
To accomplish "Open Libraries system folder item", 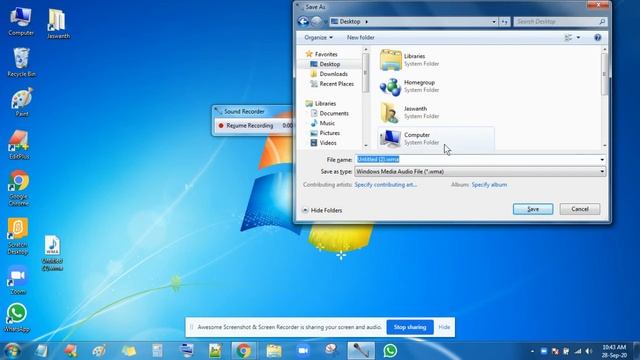I will pos(436,60).
